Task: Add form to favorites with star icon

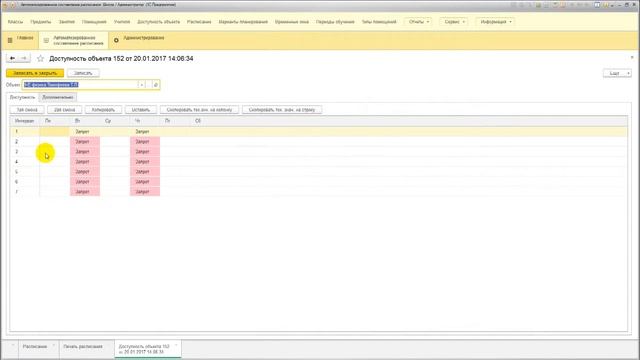Action: coord(40,58)
